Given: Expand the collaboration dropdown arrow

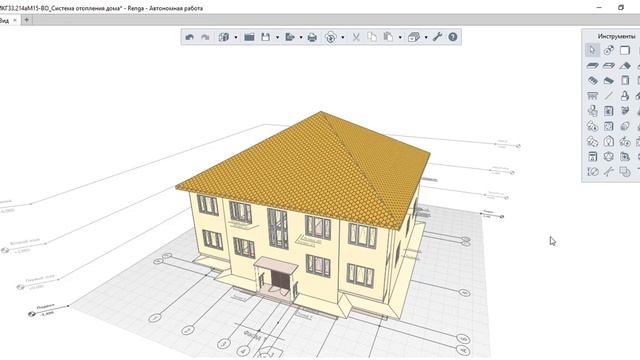Looking at the screenshot, I should [342, 38].
